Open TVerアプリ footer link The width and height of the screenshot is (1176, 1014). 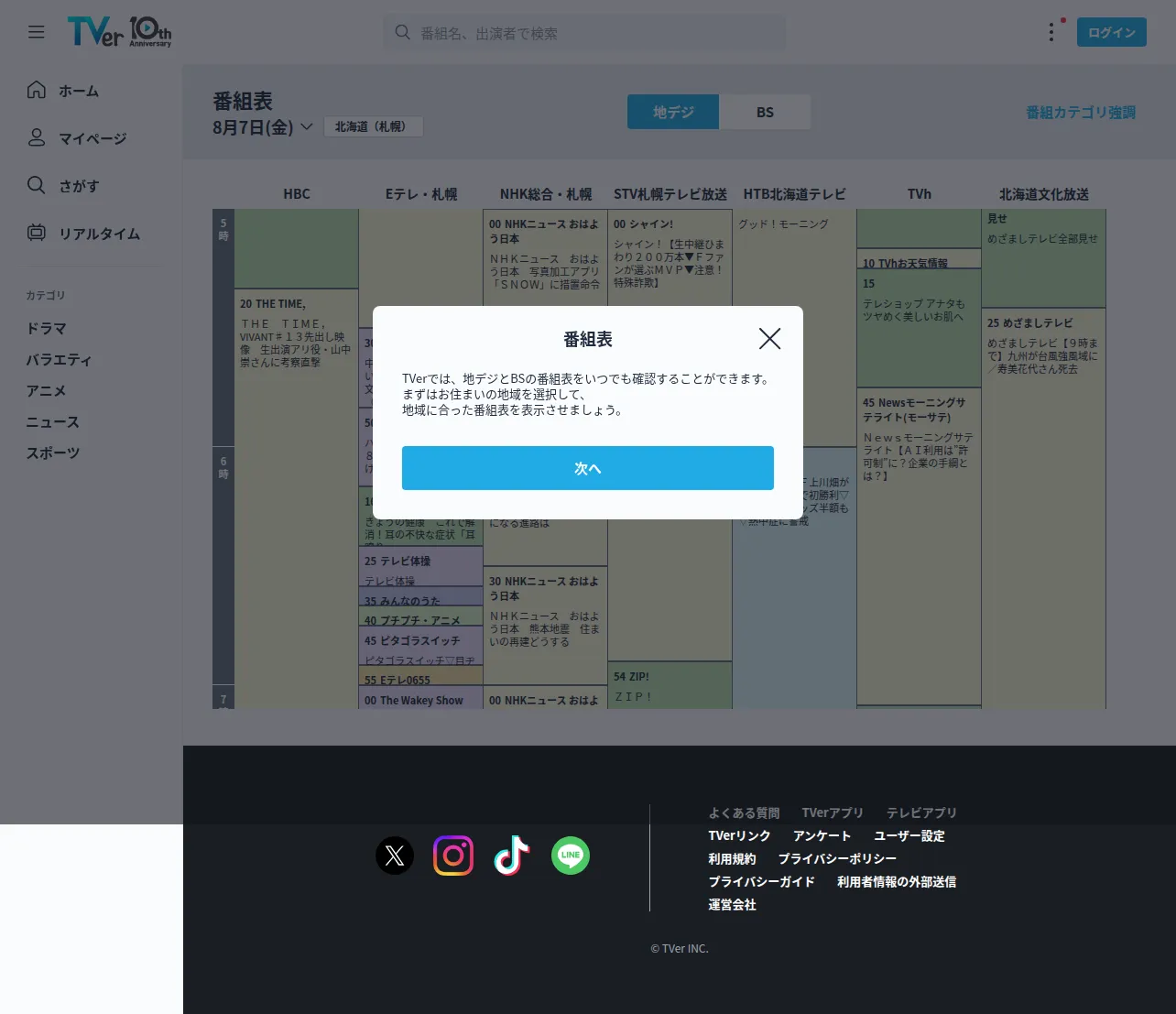[x=833, y=812]
